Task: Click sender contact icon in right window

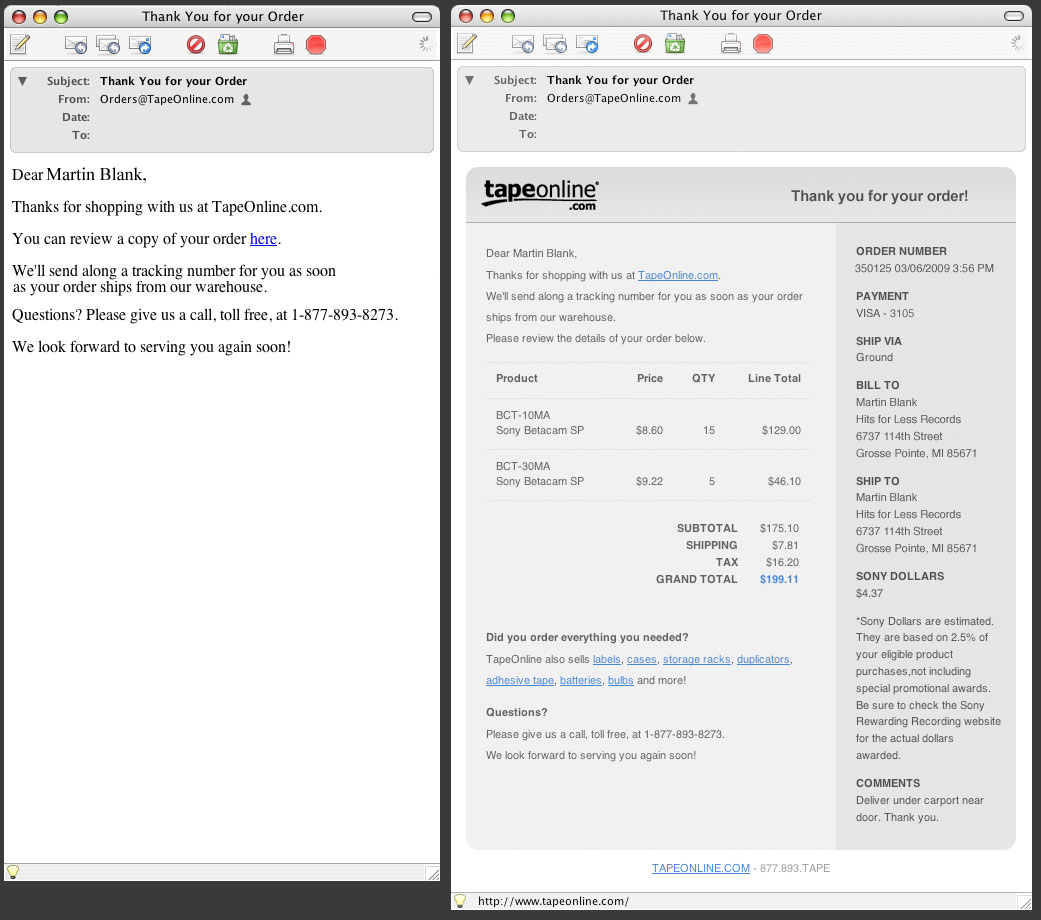Action: [x=693, y=98]
